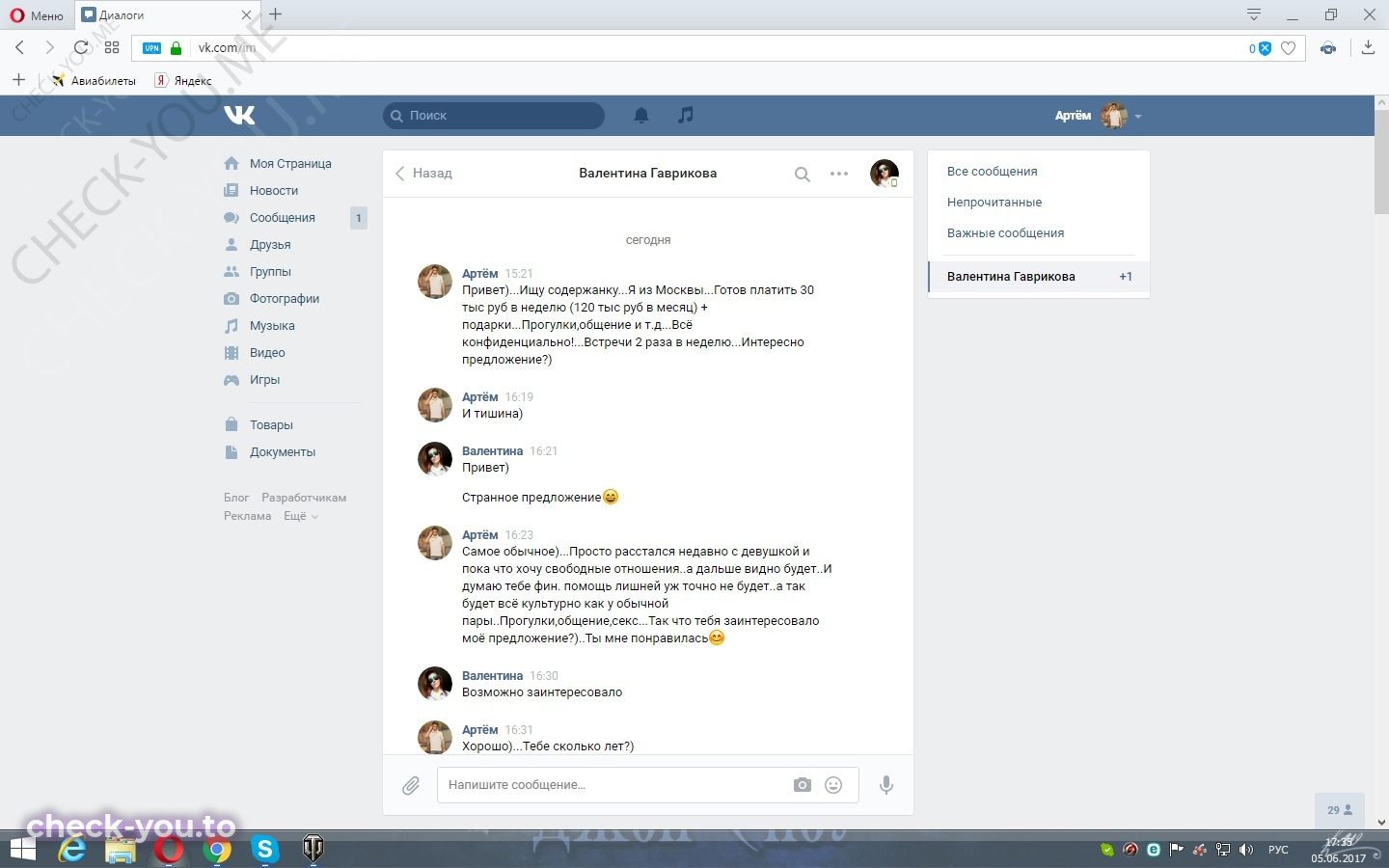Viewport: 1389px width, 868px height.
Task: Open Opera Speed Dial grid icon
Action: 112,47
